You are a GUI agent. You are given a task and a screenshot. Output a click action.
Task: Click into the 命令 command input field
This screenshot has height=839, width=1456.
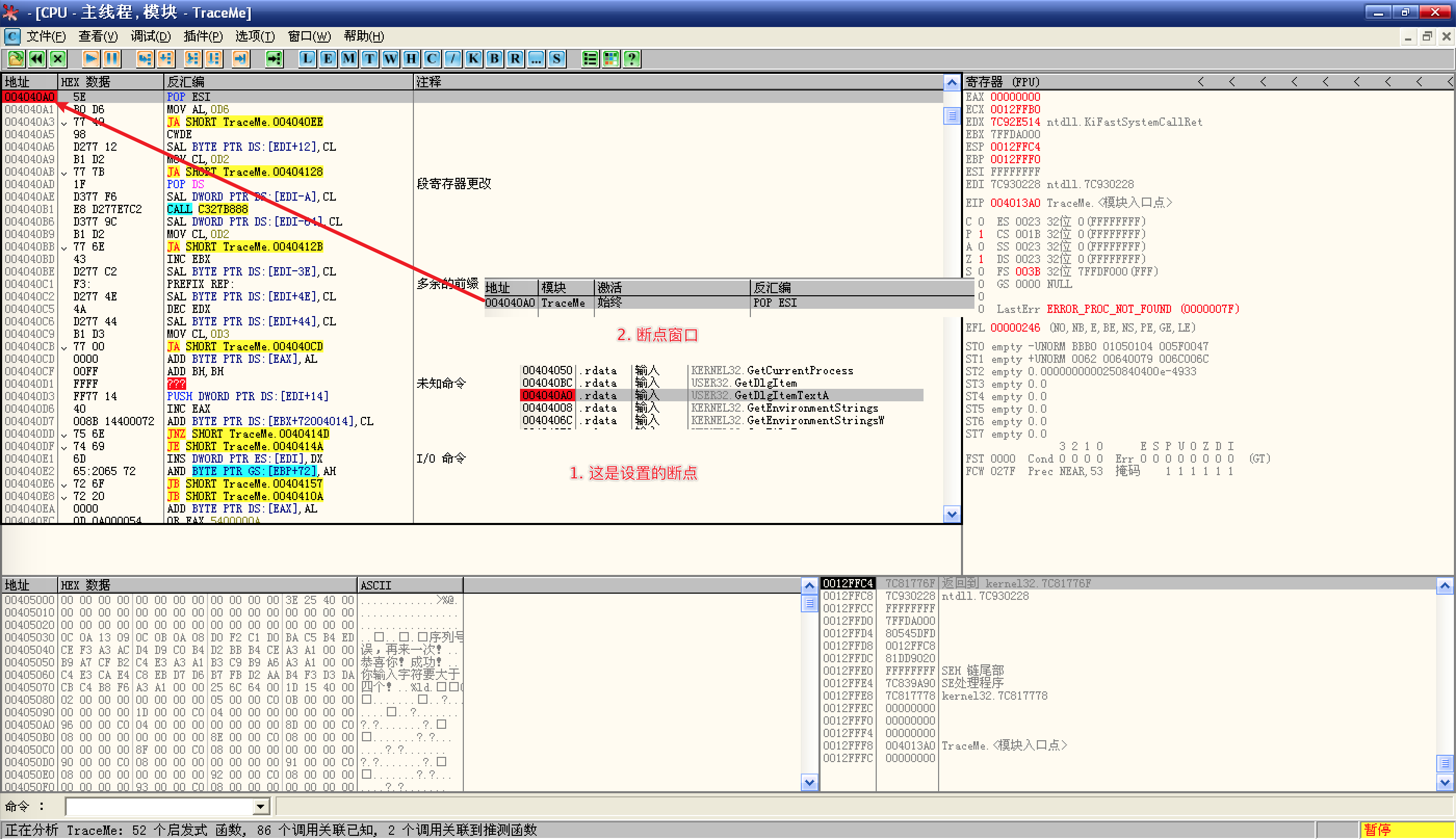click(159, 806)
